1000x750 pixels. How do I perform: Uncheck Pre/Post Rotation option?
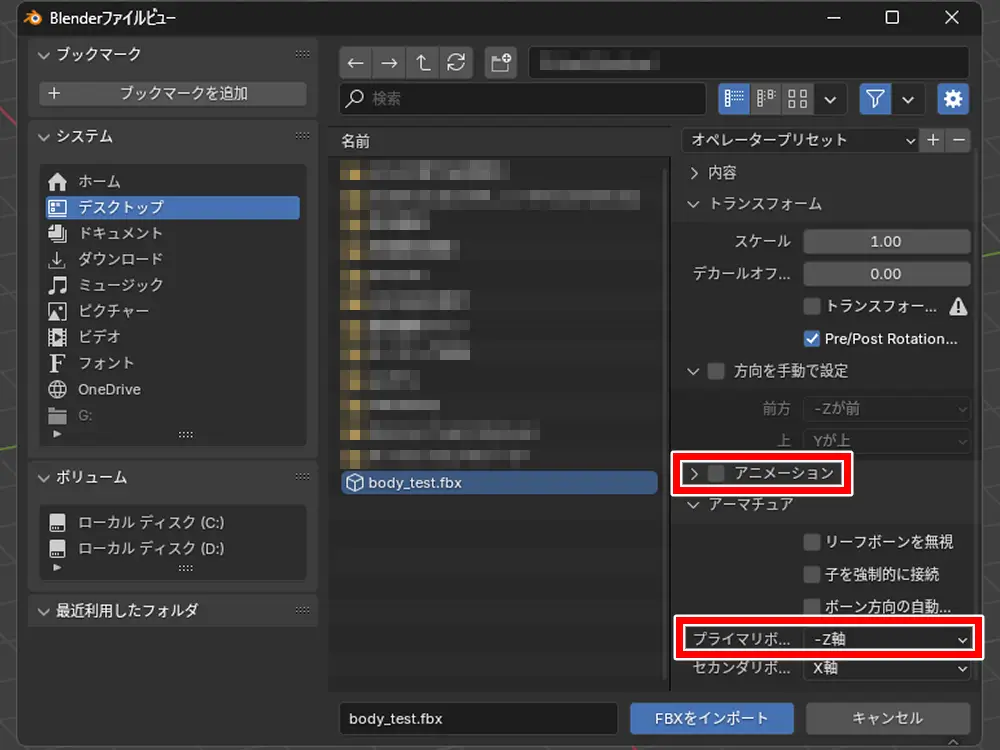(x=812, y=339)
